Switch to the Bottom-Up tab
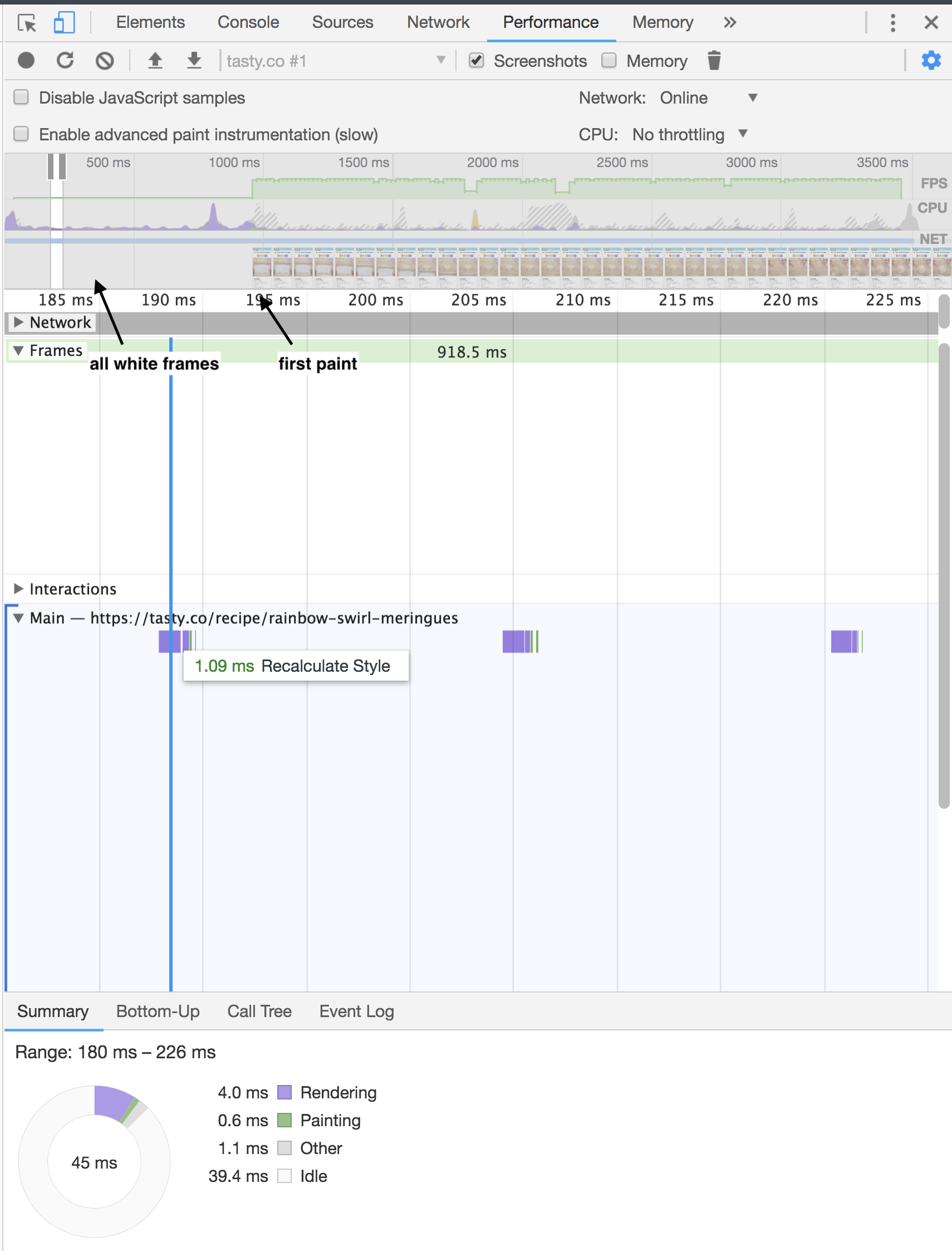 point(158,1011)
